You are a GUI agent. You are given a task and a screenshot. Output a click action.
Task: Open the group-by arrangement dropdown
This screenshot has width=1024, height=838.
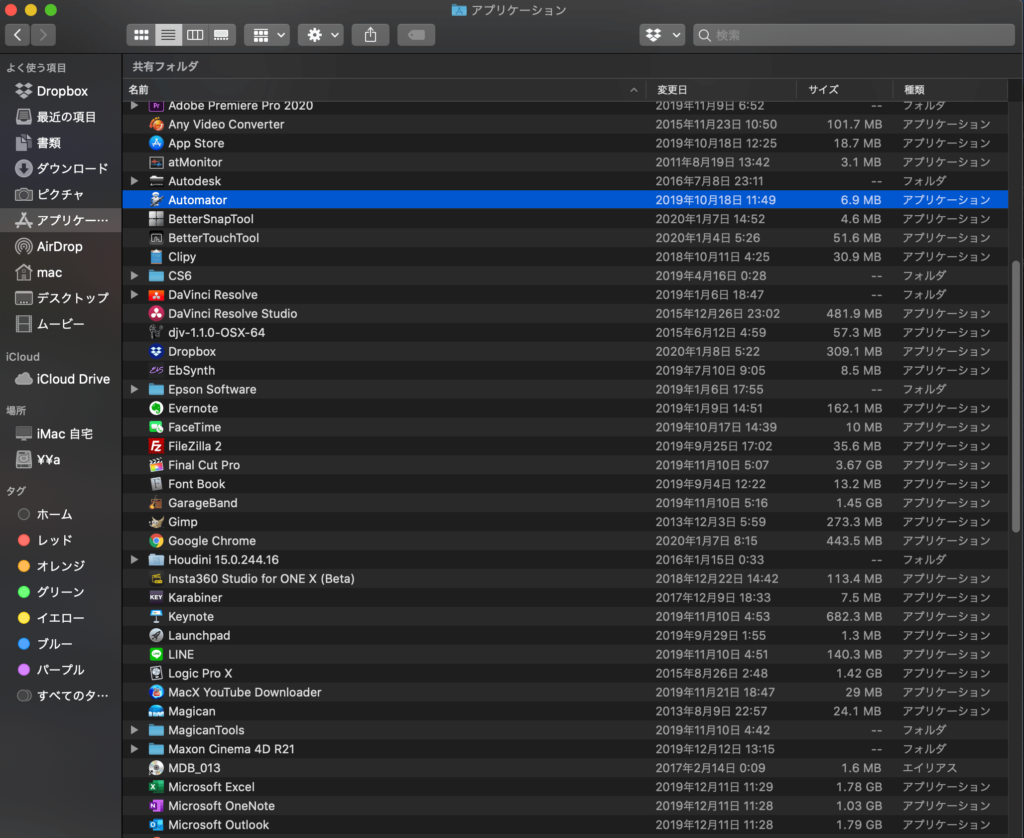tap(268, 35)
